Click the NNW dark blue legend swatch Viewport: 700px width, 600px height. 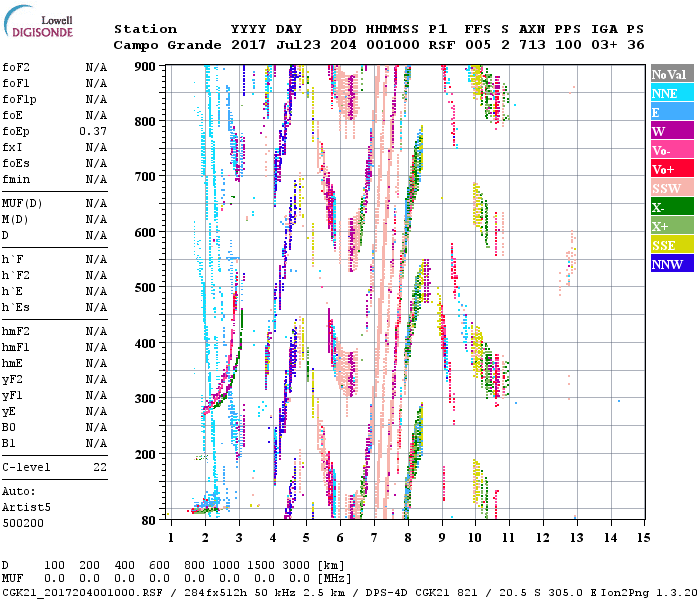click(671, 264)
